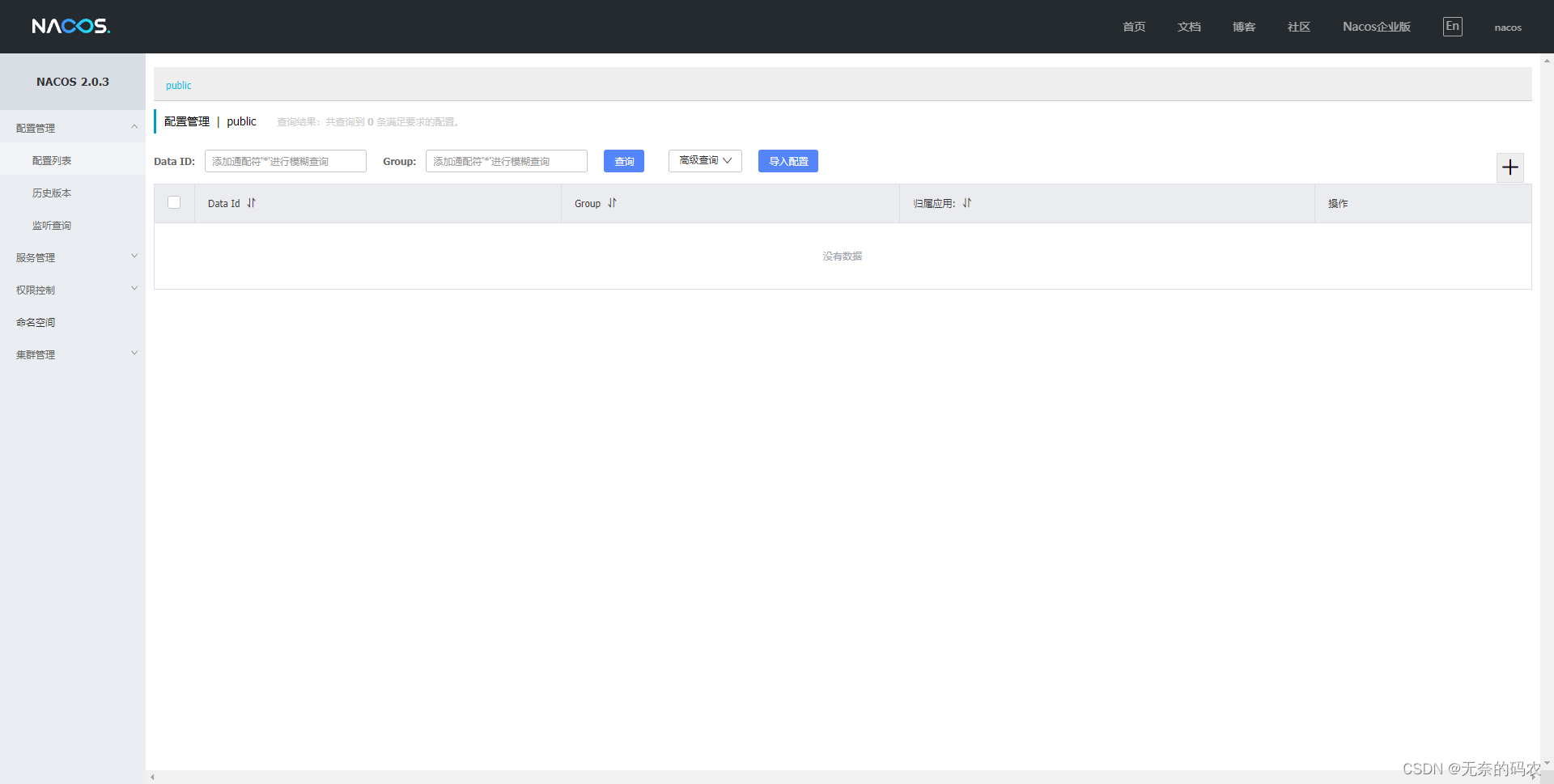The width and height of the screenshot is (1554, 784).
Task: Sort by 归属应用 column arrows
Action: point(966,203)
